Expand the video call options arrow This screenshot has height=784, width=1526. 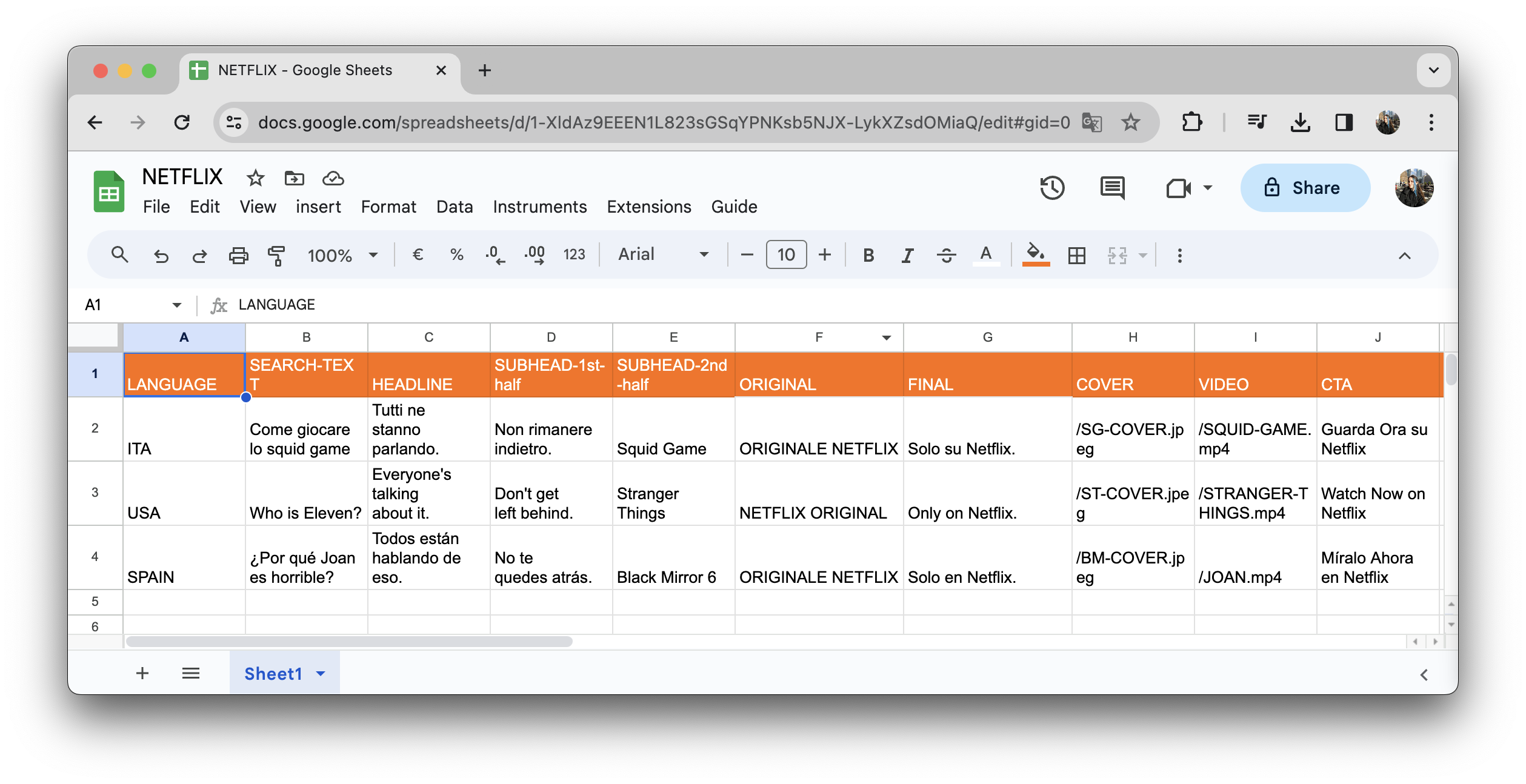coord(1207,188)
